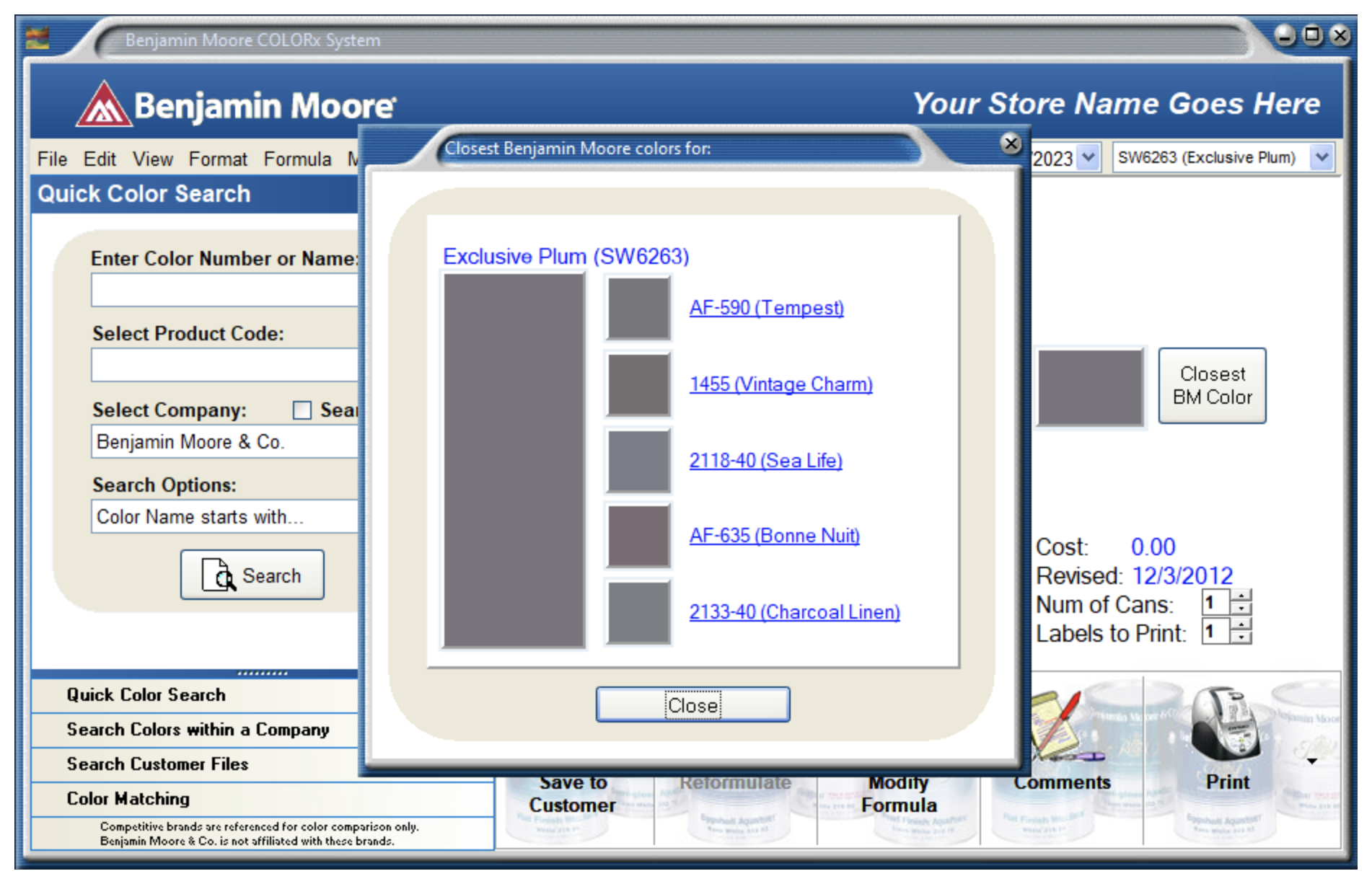This screenshot has height=884, width=1372.
Task: Expand the 2023 dropdown arrow
Action: (1089, 157)
